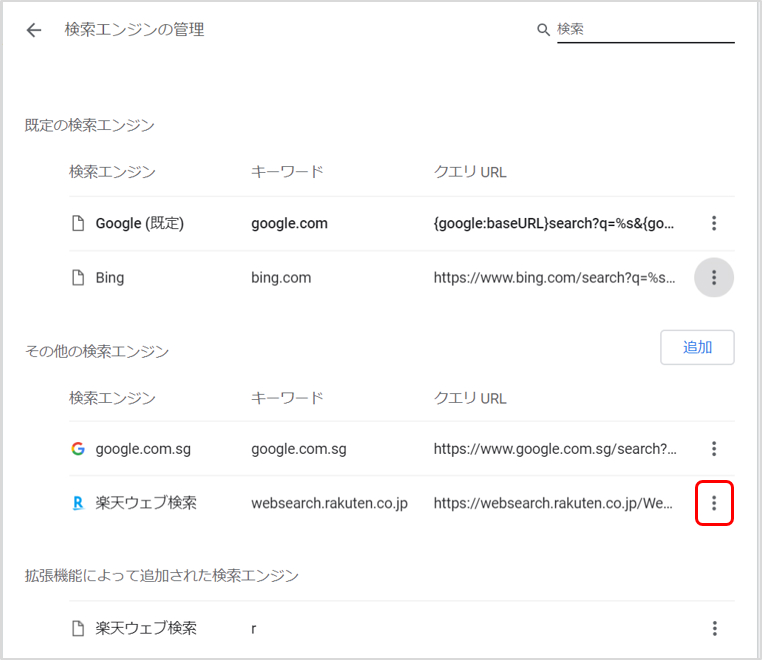Open the more menu for Google (既定)
The height and width of the screenshot is (660, 762).
pyautogui.click(x=714, y=223)
